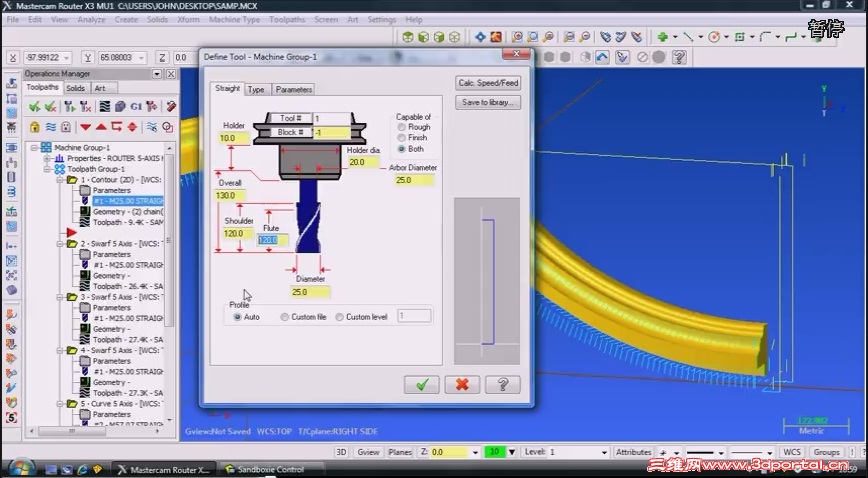Select Auto profile radio button
Screen dimensions: 868x478
point(237,317)
